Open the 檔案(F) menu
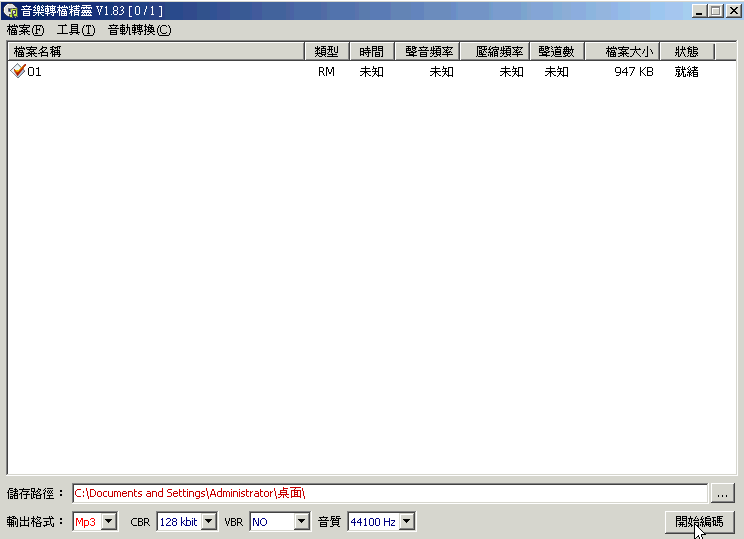This screenshot has height=539, width=744. tap(26, 30)
